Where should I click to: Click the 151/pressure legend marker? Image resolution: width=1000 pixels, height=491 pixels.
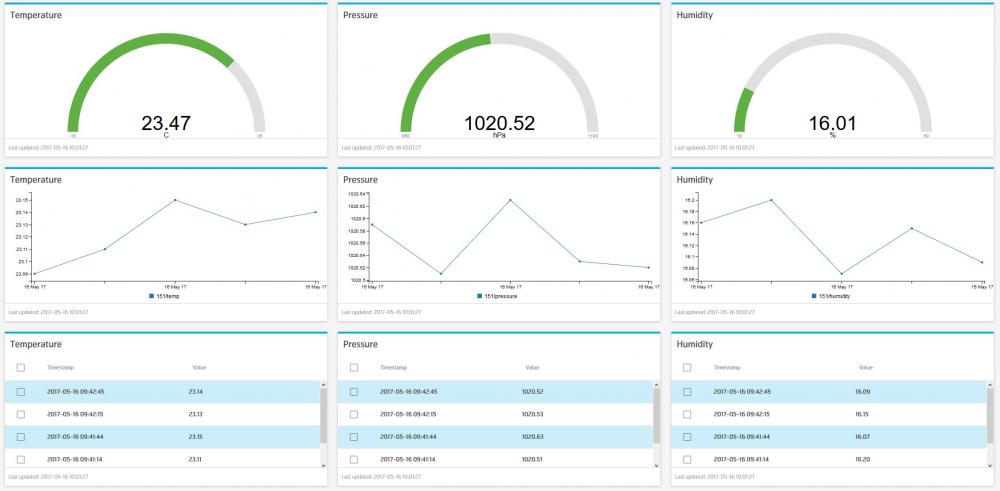[x=480, y=296]
